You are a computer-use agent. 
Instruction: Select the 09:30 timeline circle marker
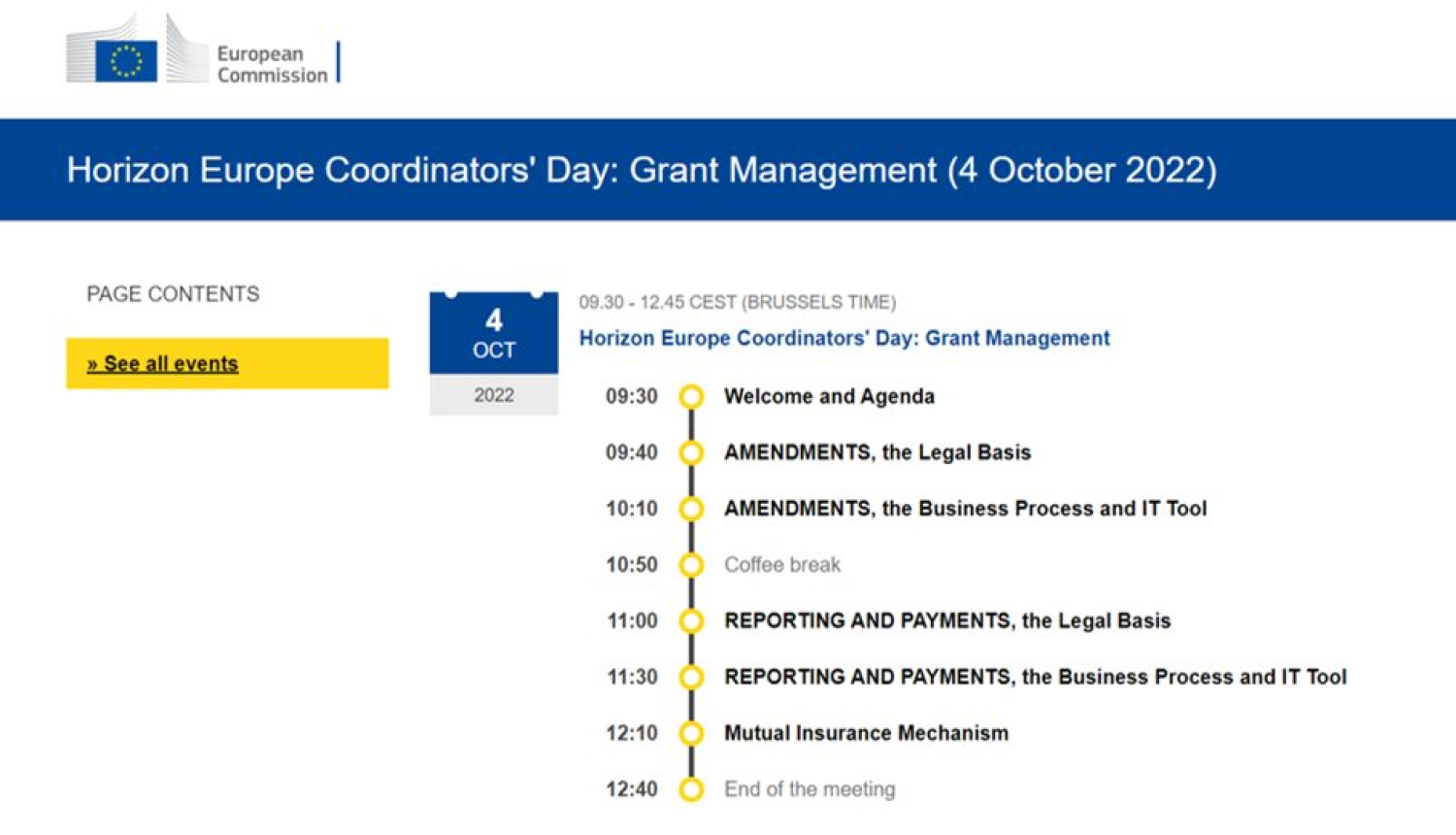click(691, 396)
